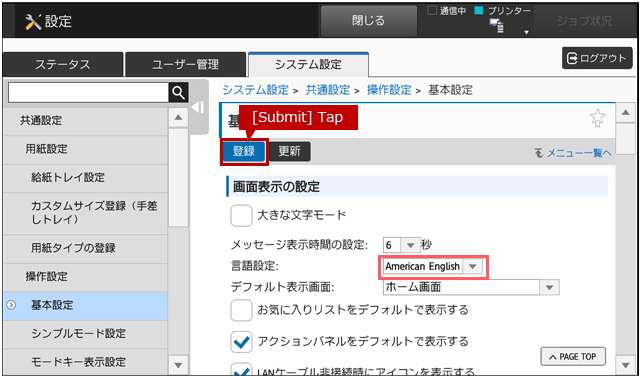The image size is (640, 376).
Task: Click システム設定 breadcrumb link
Action: [x=256, y=90]
